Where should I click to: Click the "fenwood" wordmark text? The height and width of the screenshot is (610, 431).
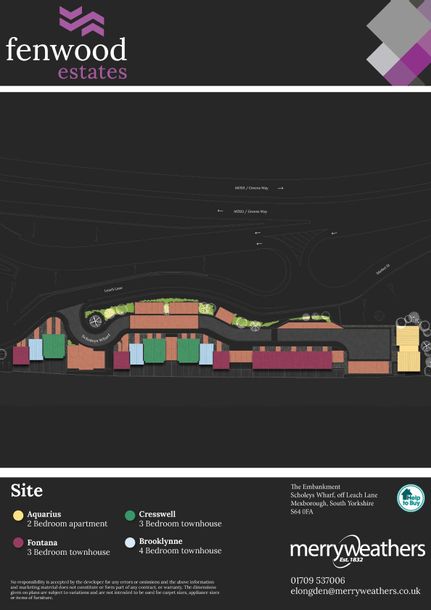click(66, 50)
